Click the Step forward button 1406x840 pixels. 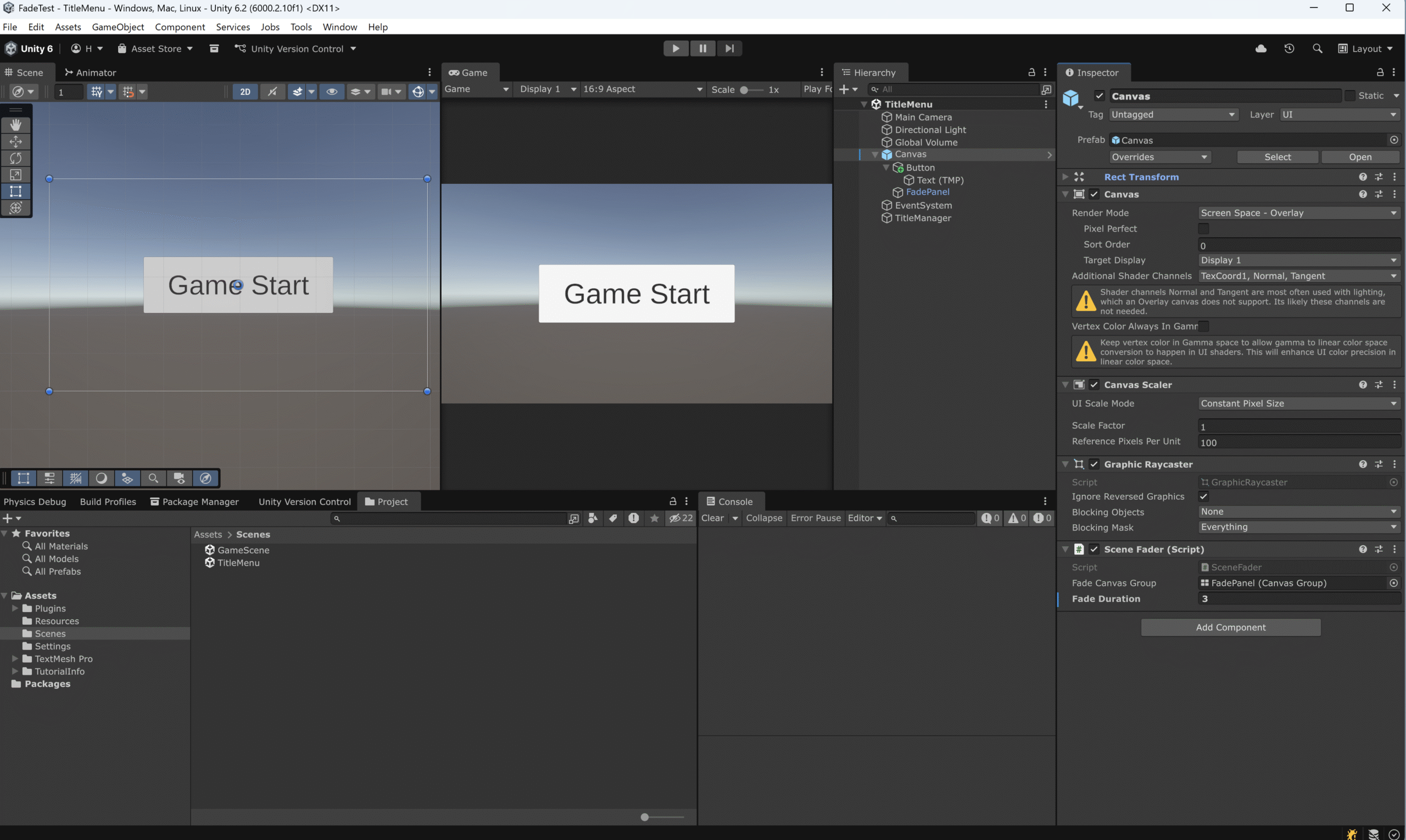tap(729, 49)
